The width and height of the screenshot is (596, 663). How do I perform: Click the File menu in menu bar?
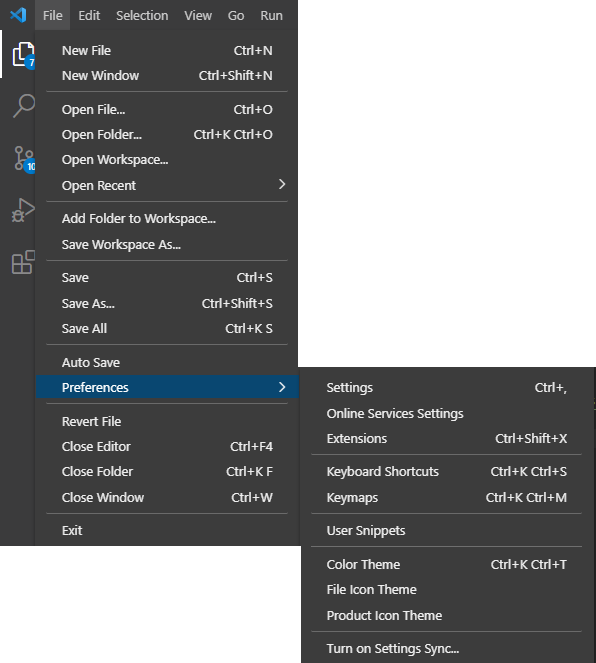pos(52,15)
